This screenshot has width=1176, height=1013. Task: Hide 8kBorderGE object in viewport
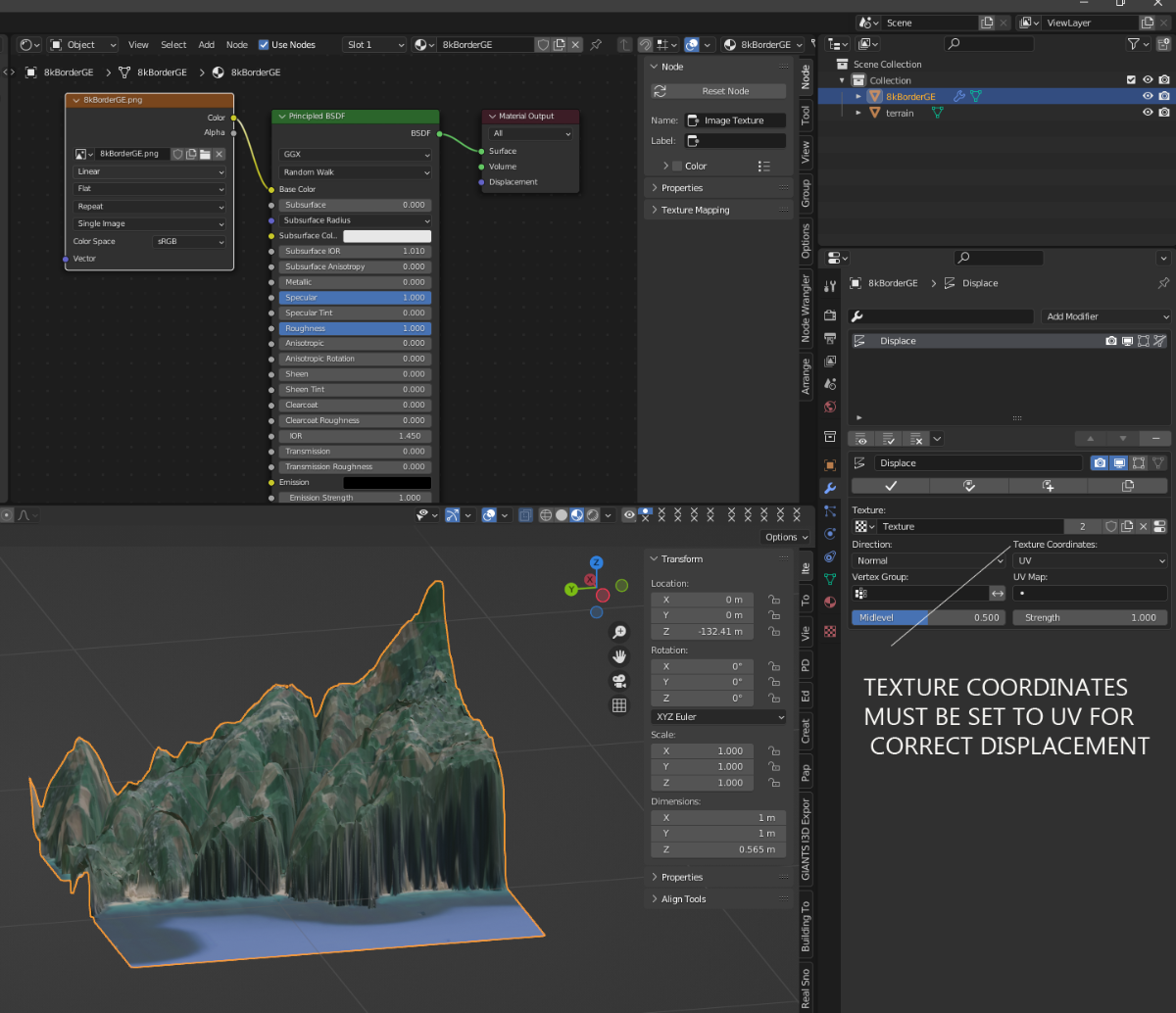coord(1147,97)
